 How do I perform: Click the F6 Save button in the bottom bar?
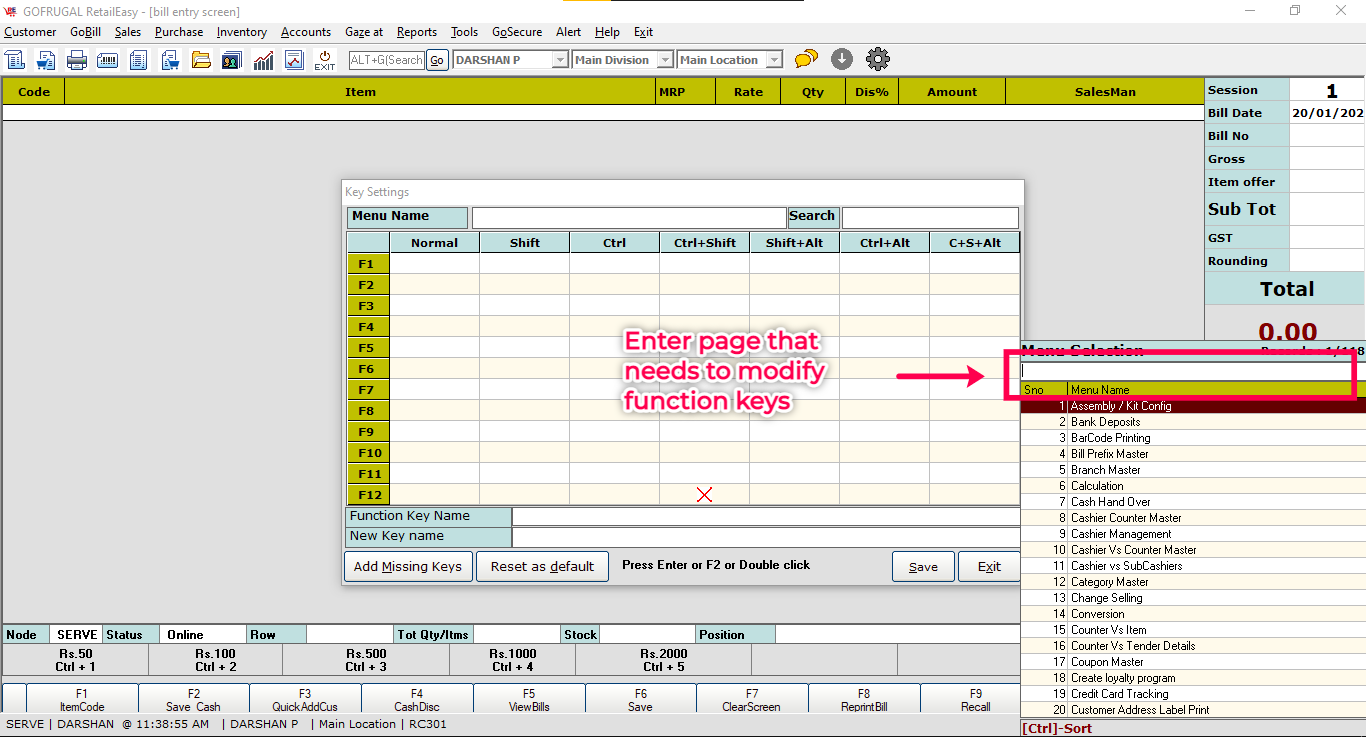coord(641,700)
